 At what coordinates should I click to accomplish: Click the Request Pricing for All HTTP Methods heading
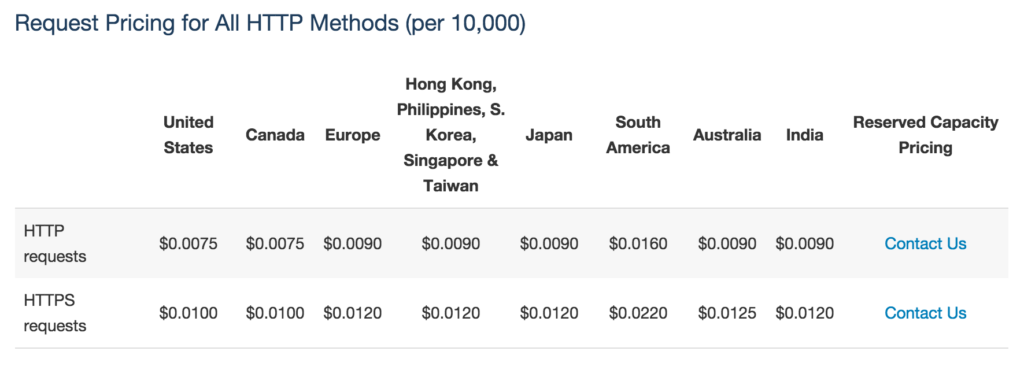pos(270,24)
